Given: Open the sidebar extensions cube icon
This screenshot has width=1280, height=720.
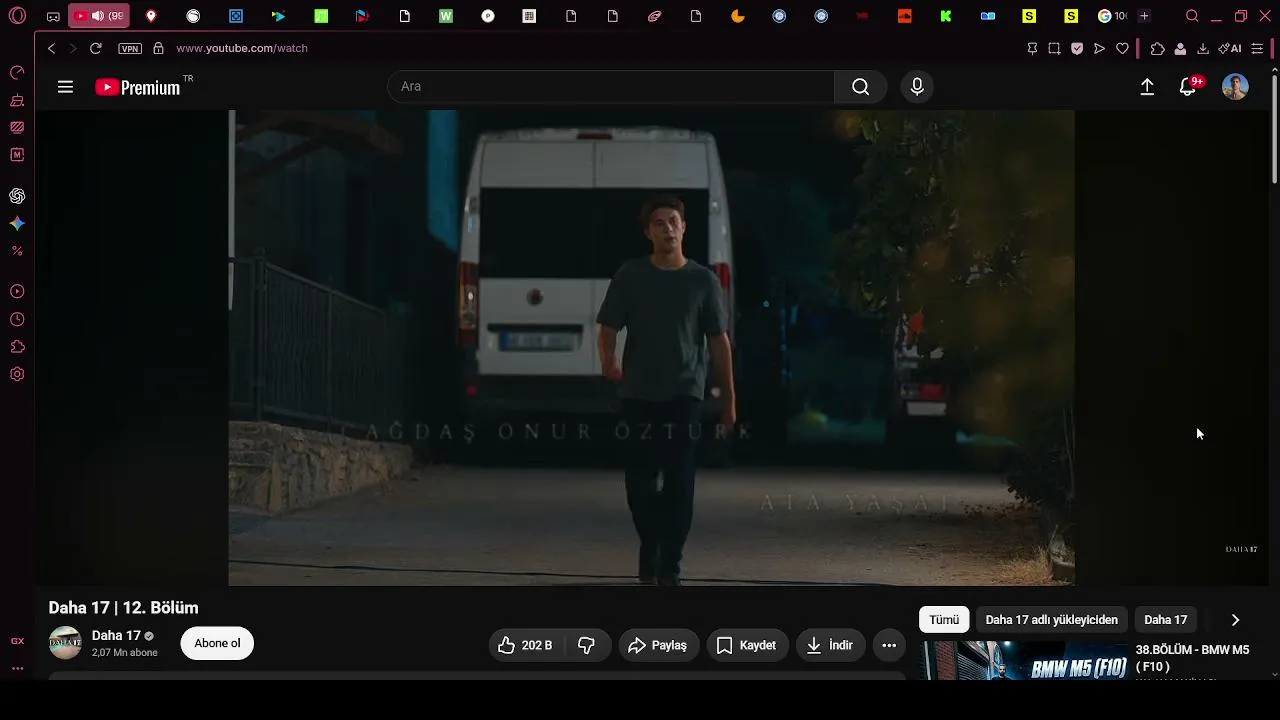Looking at the screenshot, I should tap(17, 347).
